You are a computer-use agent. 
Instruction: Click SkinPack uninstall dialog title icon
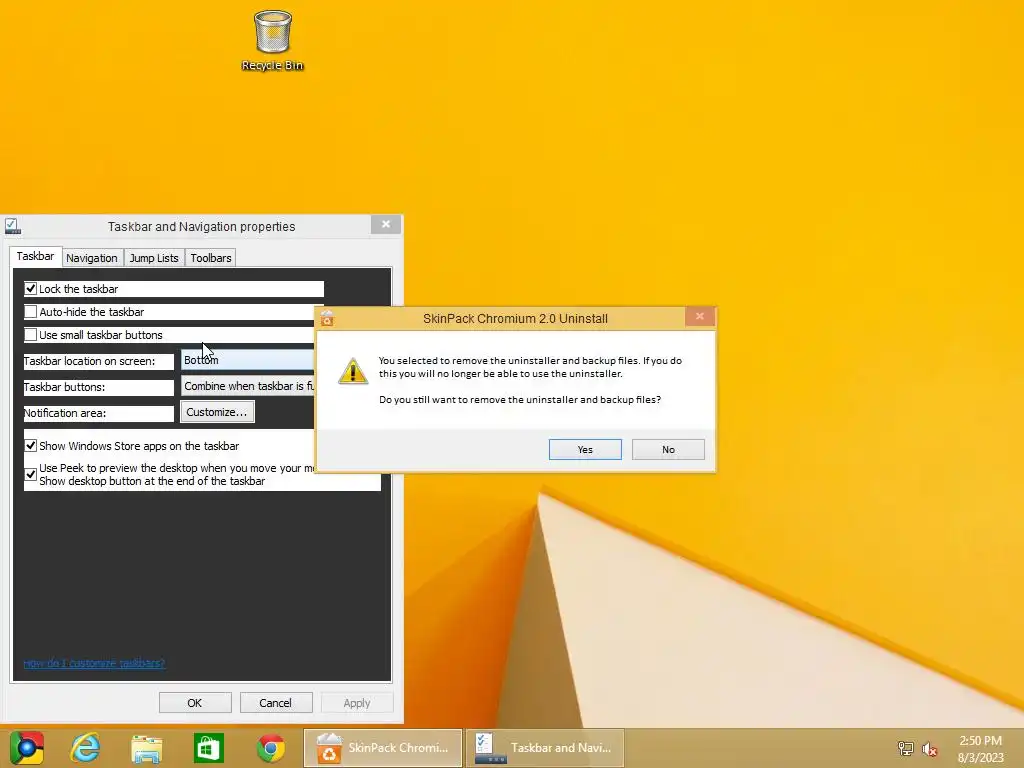tap(327, 318)
